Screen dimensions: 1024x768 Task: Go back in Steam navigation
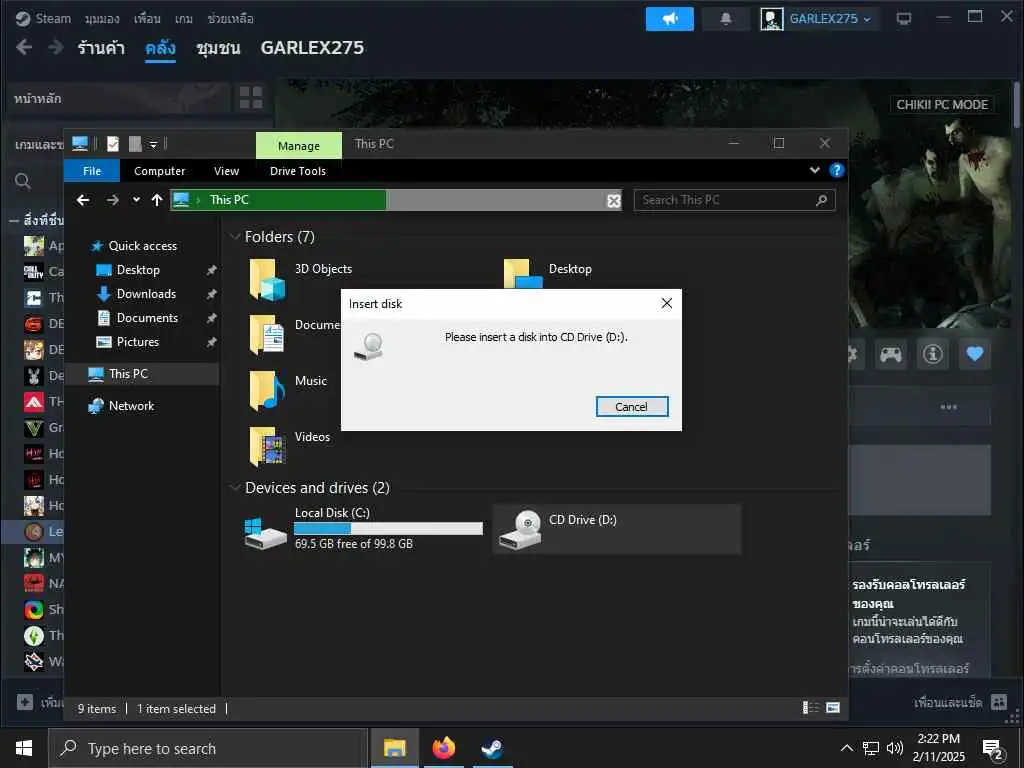point(24,47)
